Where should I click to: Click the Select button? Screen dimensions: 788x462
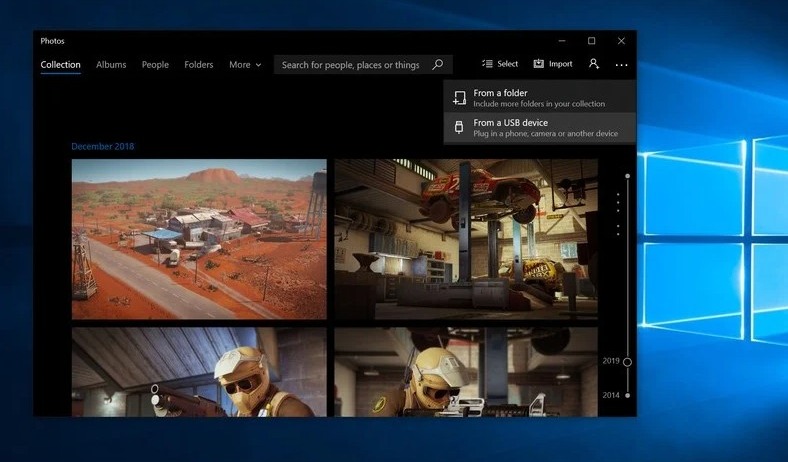pyautogui.click(x=500, y=64)
